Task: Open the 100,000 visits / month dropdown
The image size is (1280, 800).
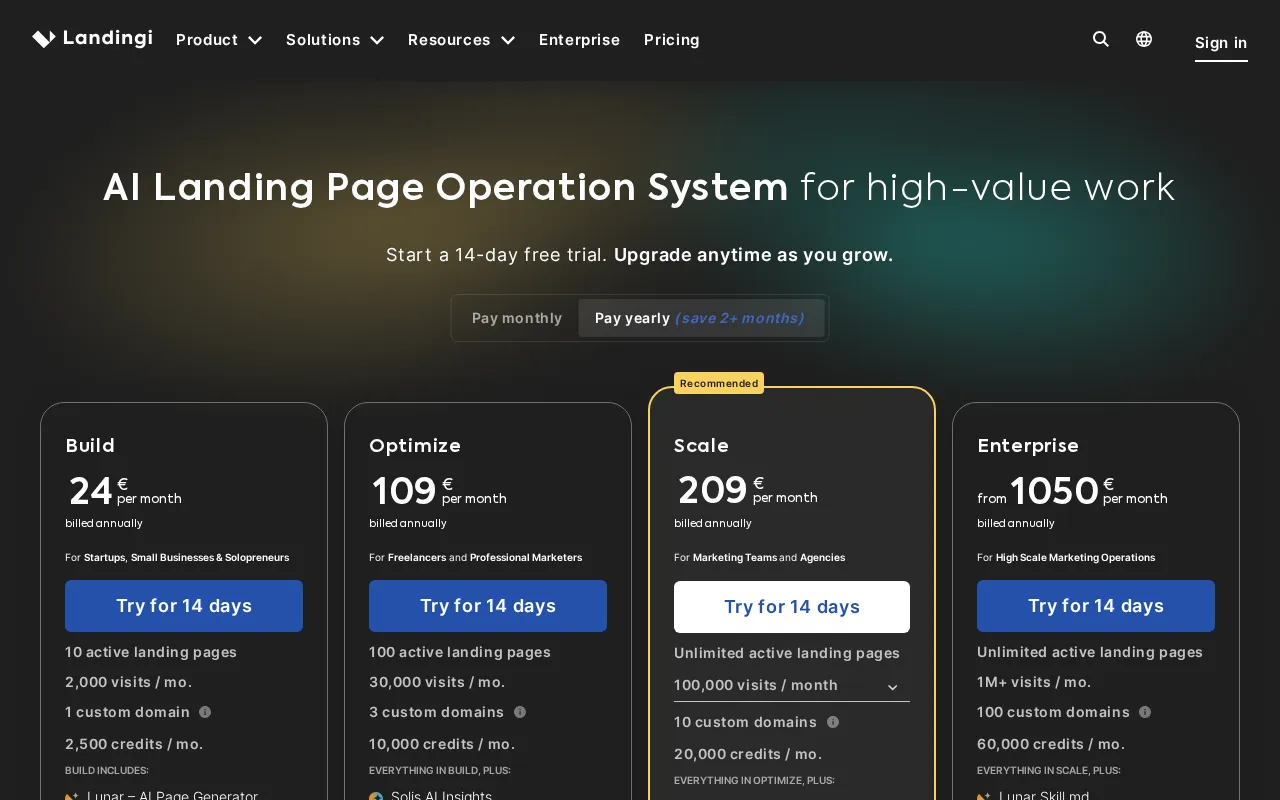Action: [792, 686]
